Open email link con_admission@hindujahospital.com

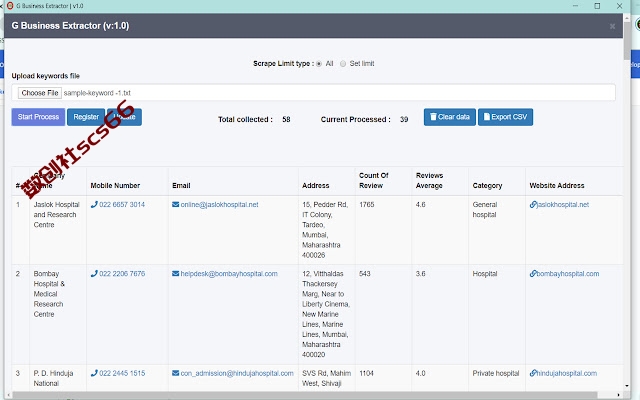point(237,373)
